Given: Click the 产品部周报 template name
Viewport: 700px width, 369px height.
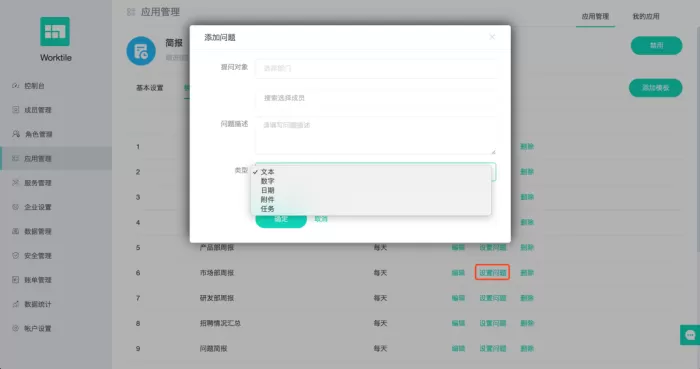Looking at the screenshot, I should 217,248.
